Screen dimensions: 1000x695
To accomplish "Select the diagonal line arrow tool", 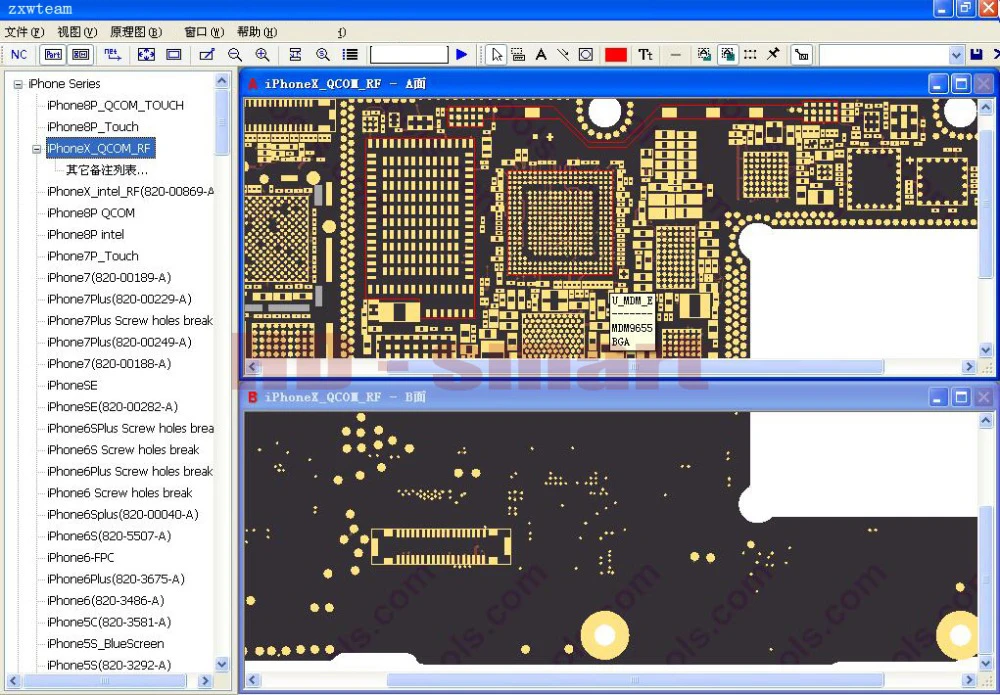I will coord(563,55).
